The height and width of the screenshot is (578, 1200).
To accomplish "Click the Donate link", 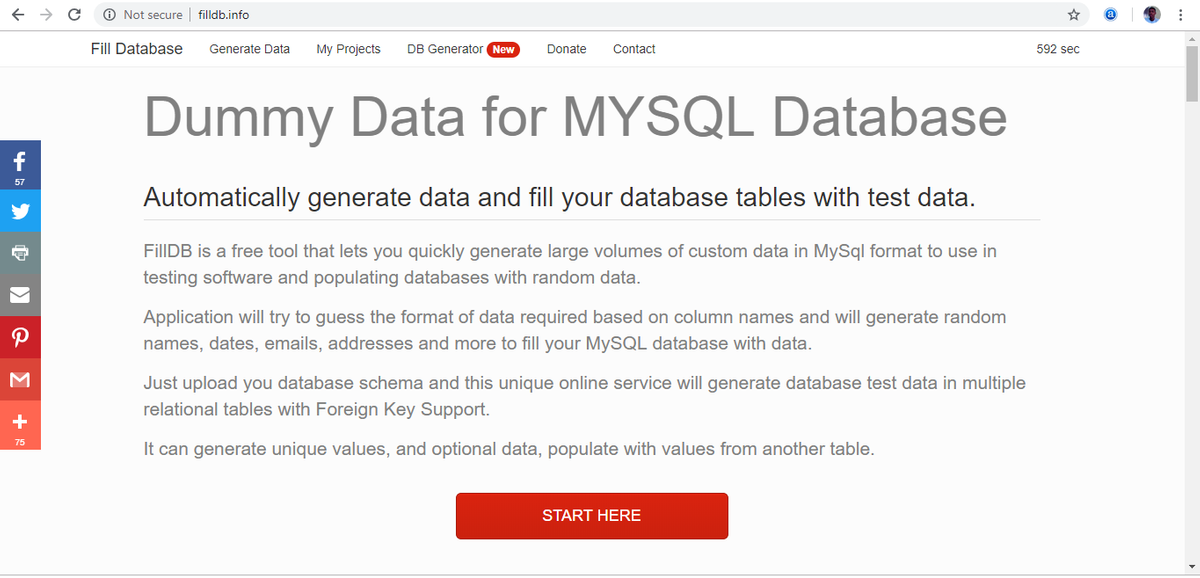I will pos(566,48).
